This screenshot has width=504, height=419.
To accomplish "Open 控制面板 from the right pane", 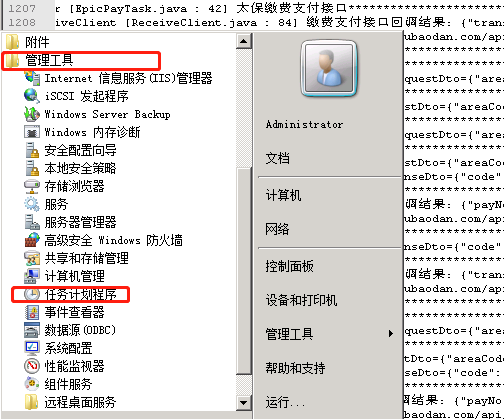I will [x=289, y=266].
